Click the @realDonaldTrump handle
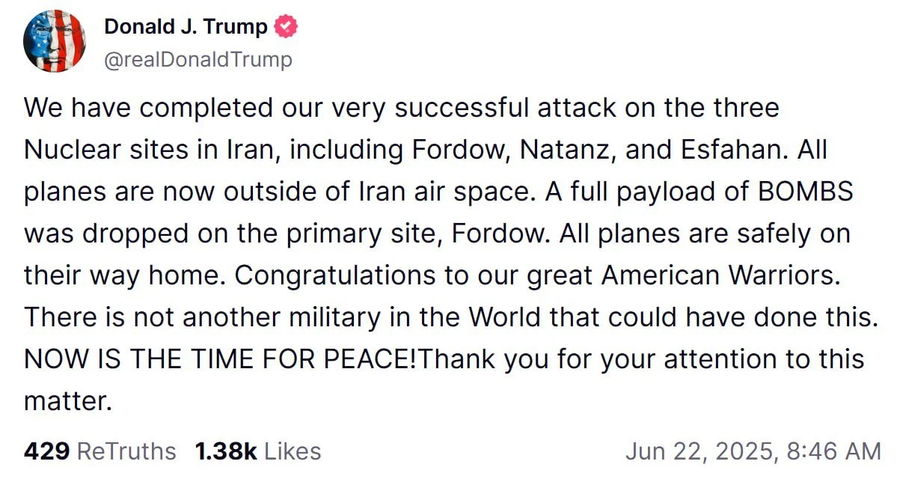Image resolution: width=900 pixels, height=479 pixels. 198,60
